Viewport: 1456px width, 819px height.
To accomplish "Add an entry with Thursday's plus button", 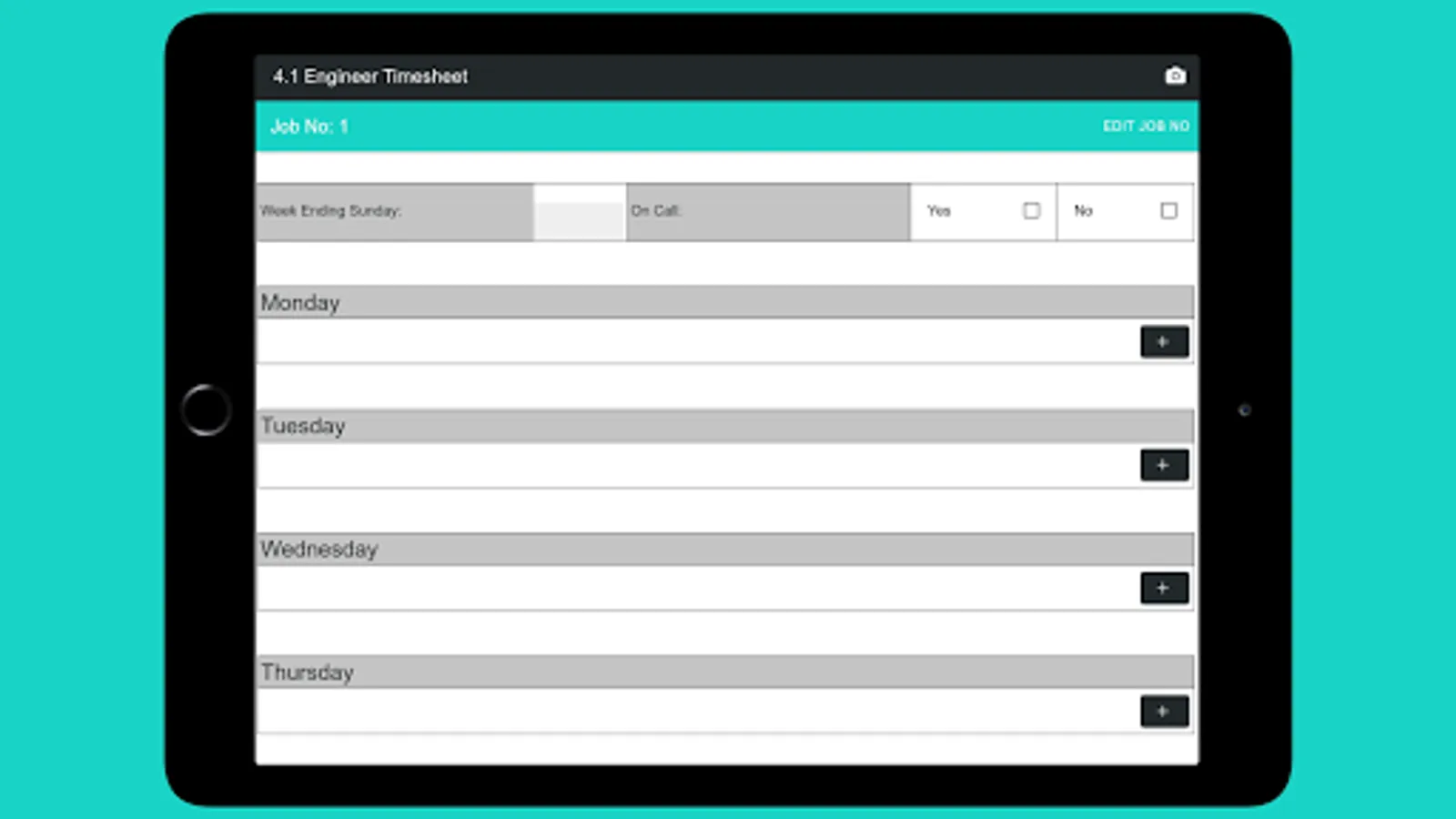I will click(1164, 712).
